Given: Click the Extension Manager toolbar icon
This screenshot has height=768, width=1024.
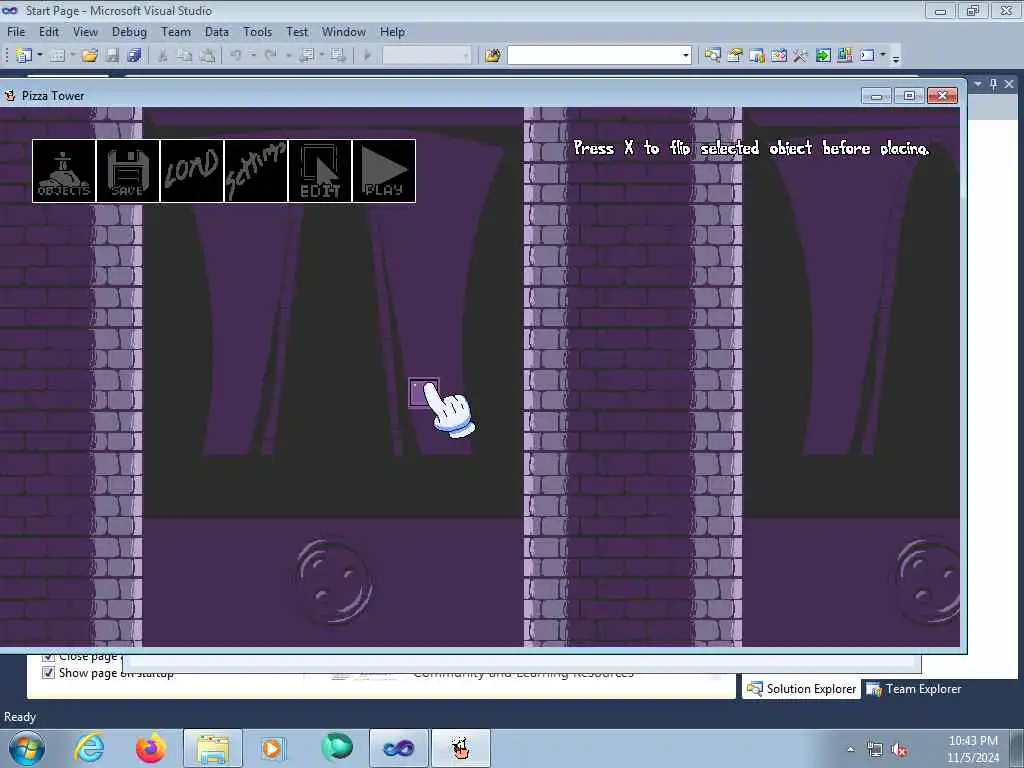Looking at the screenshot, I should pos(844,56).
